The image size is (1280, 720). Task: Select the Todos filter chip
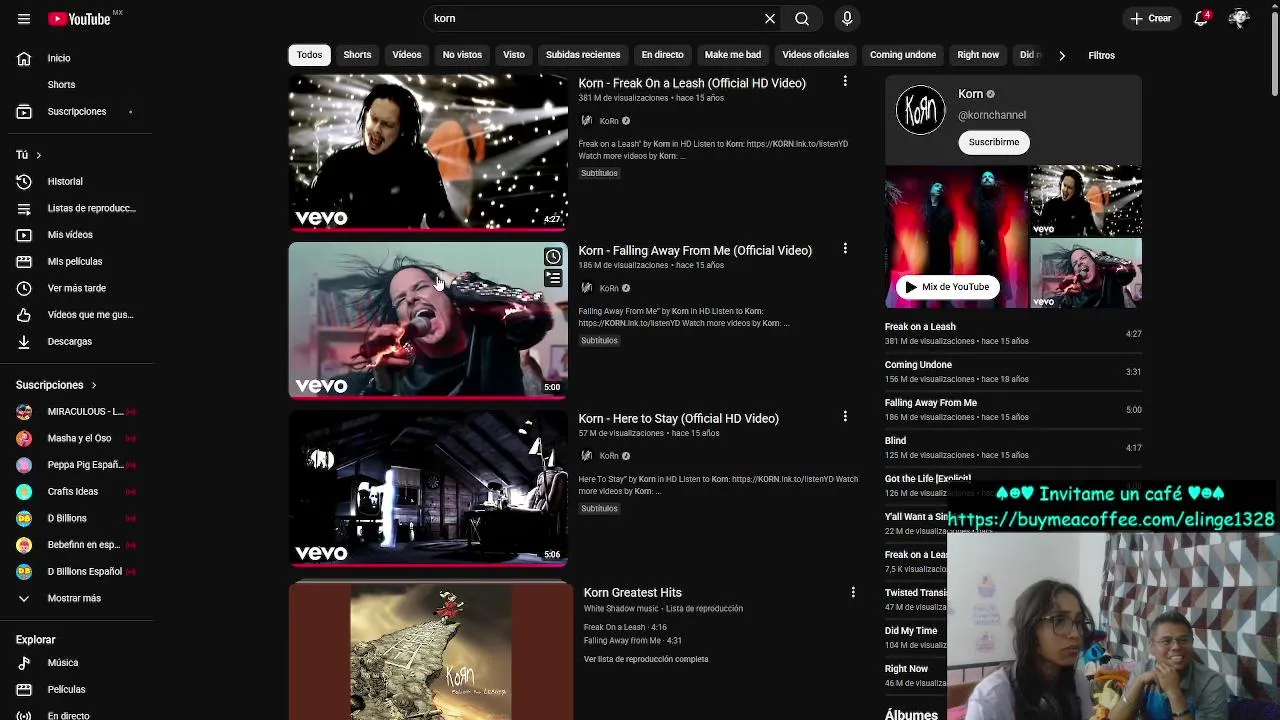(309, 55)
